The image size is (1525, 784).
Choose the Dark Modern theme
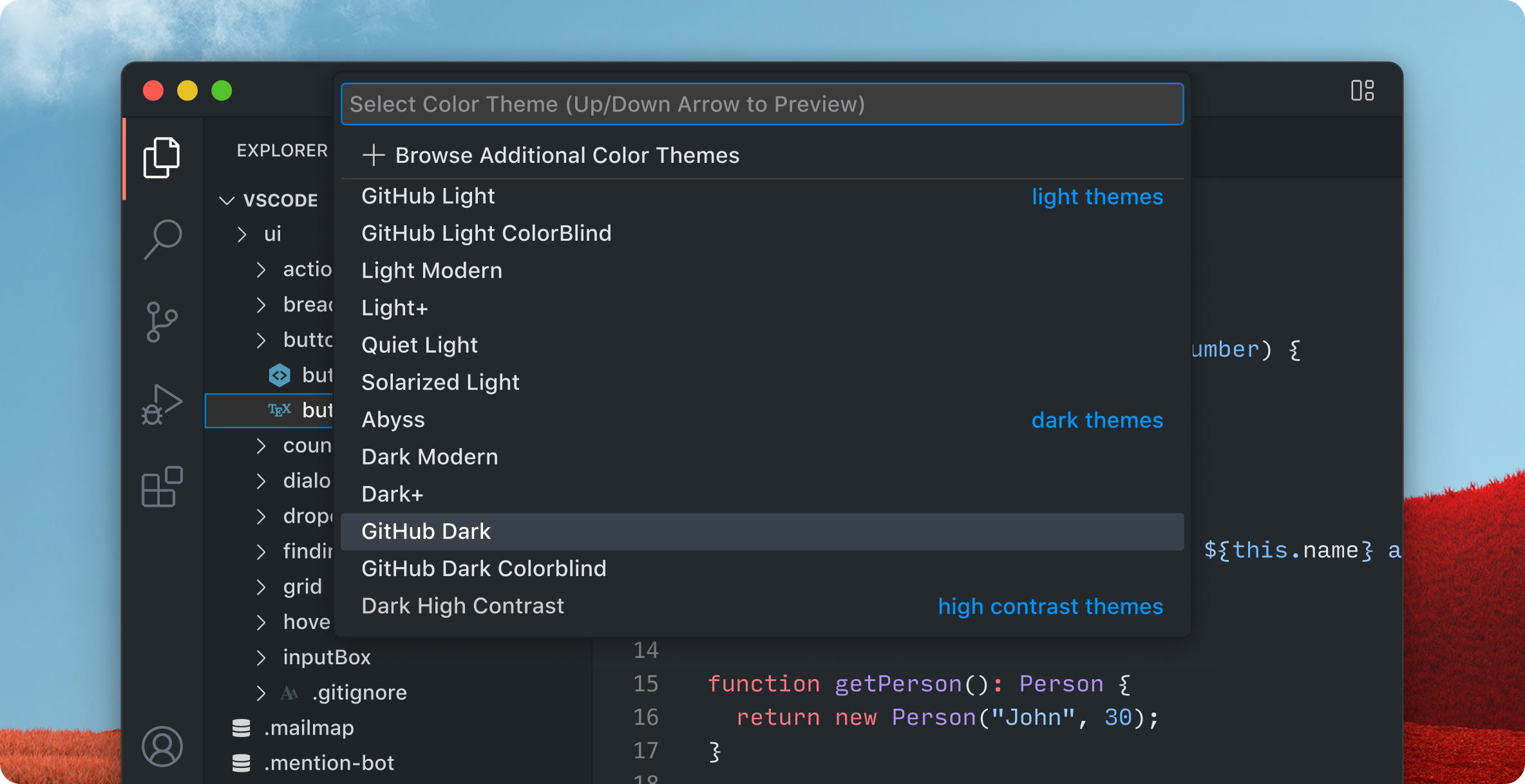pos(762,457)
